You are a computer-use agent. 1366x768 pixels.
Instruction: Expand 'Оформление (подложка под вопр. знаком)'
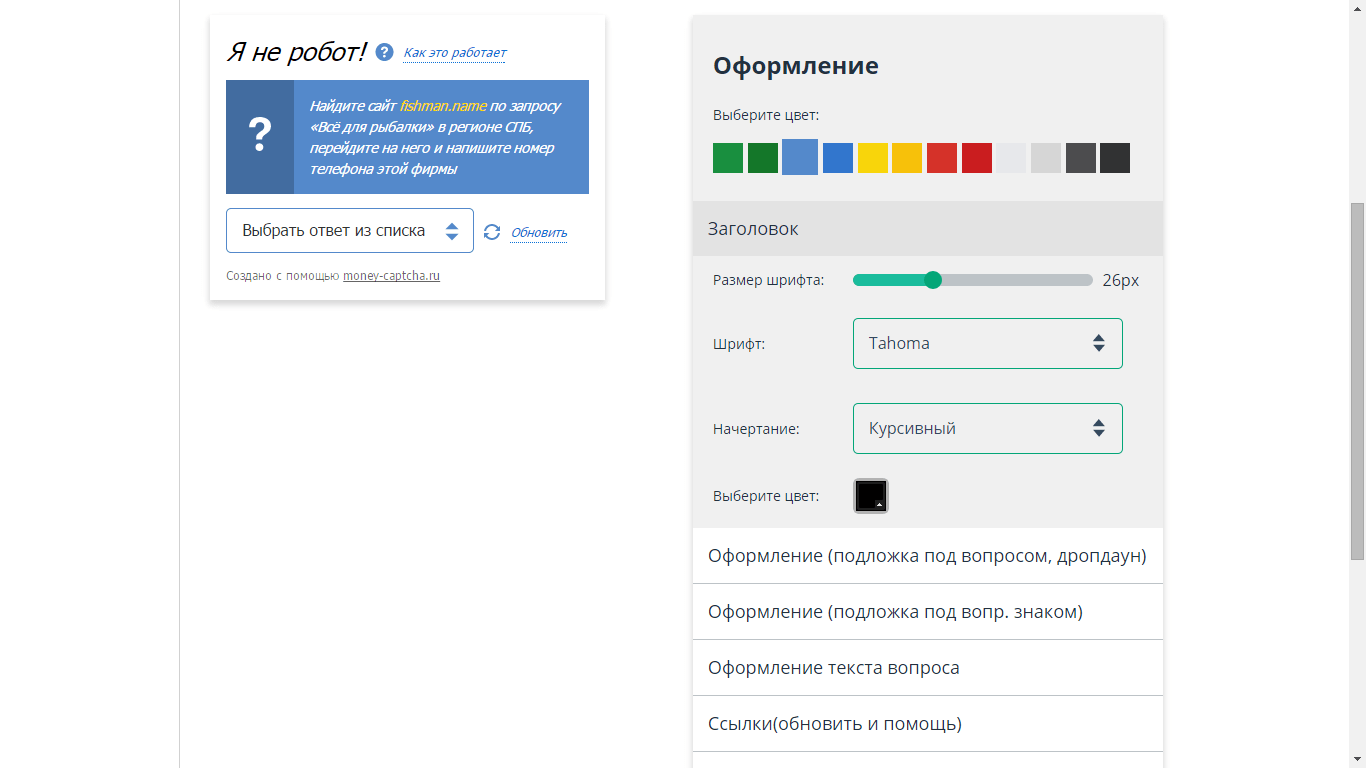click(928, 612)
